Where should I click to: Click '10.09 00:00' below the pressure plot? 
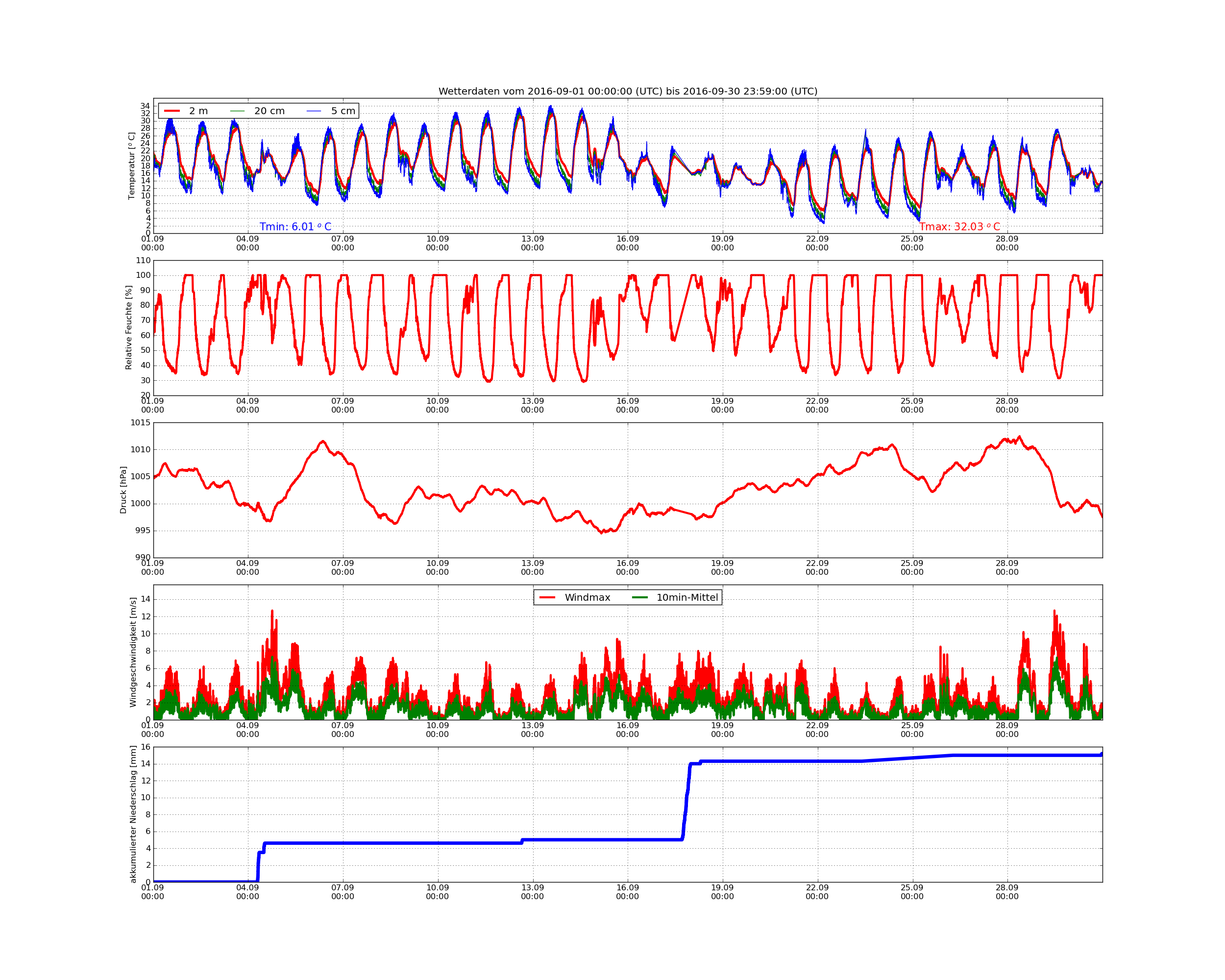pyautogui.click(x=438, y=567)
